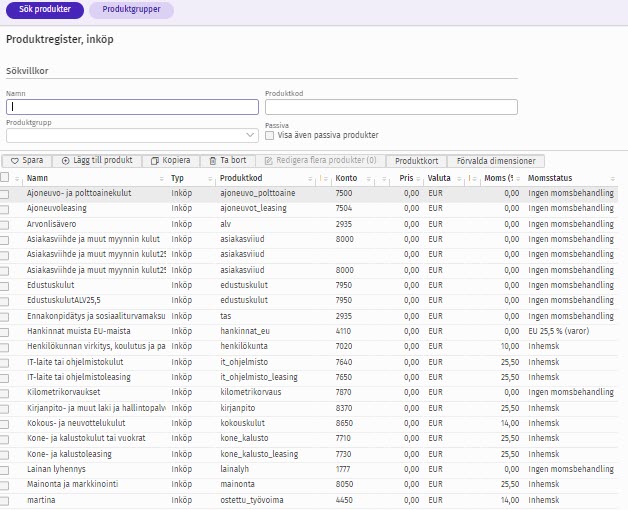Open the Produktgrupp dropdown
Image resolution: width=628 pixels, height=510 pixels.
pos(132,135)
